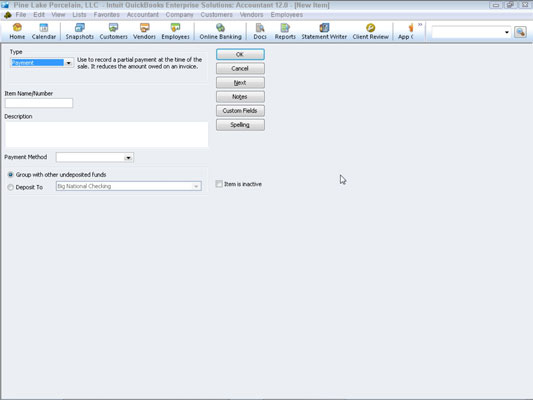Open Client Review toolbar icon
Screen dimensions: 533x400
point(371,31)
